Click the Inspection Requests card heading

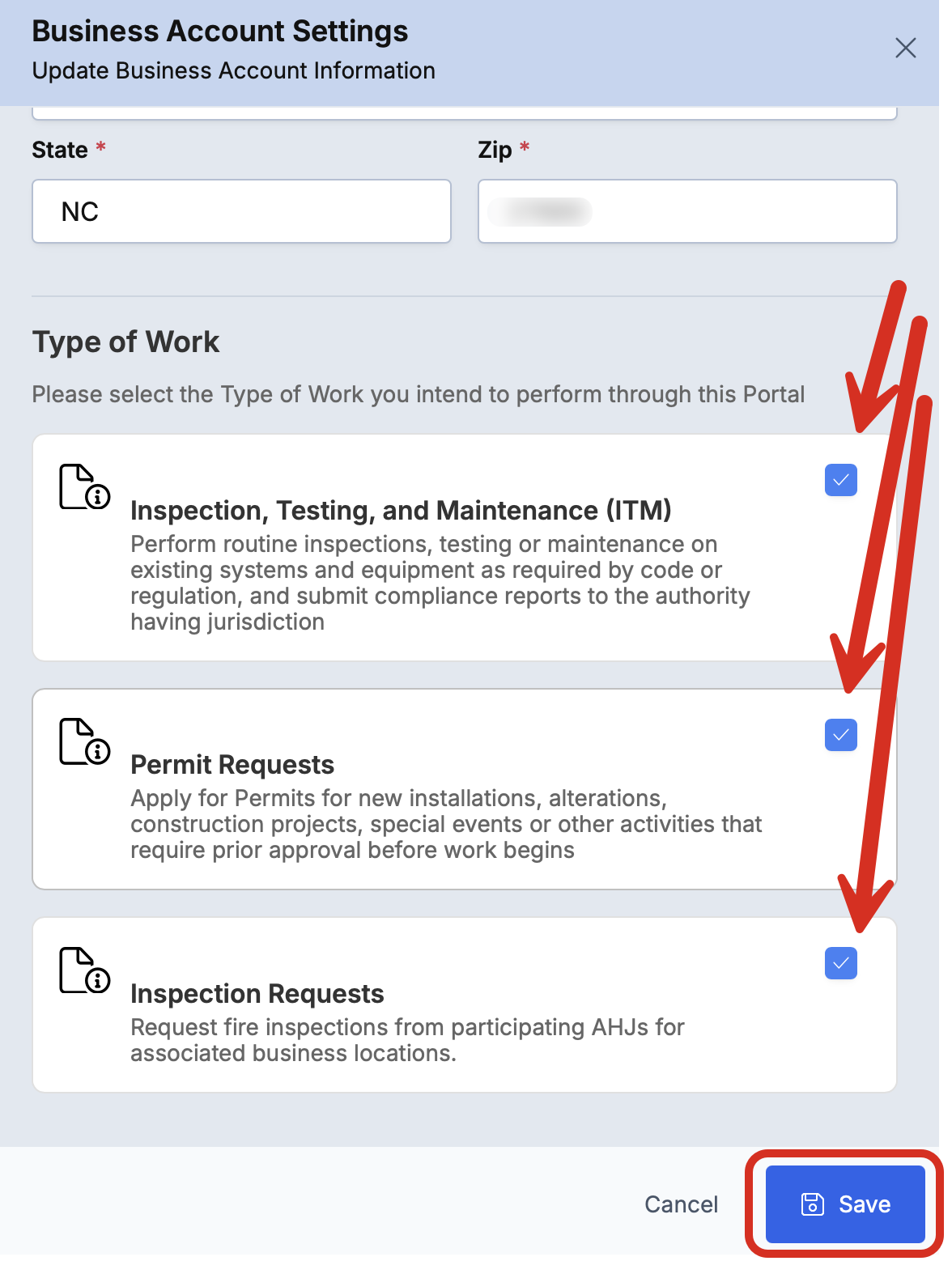coord(257,994)
